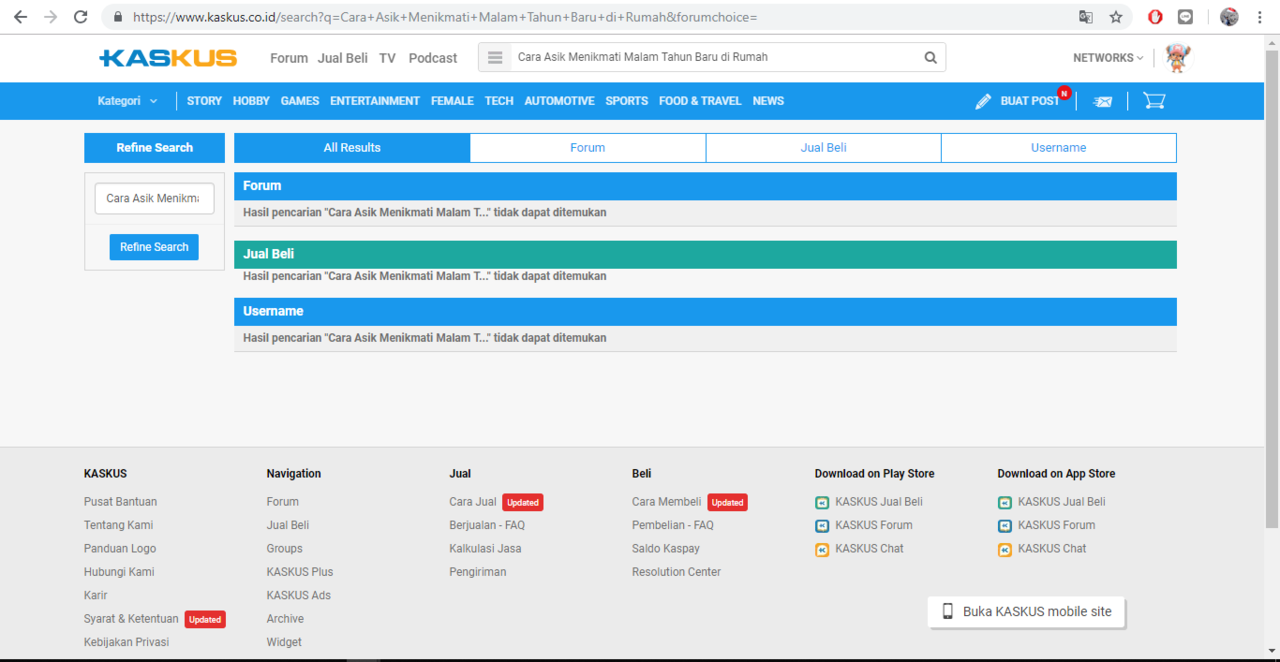Screen dimensions: 1280x662
Task: Open Resolution Center footer link
Action: [x=676, y=572]
